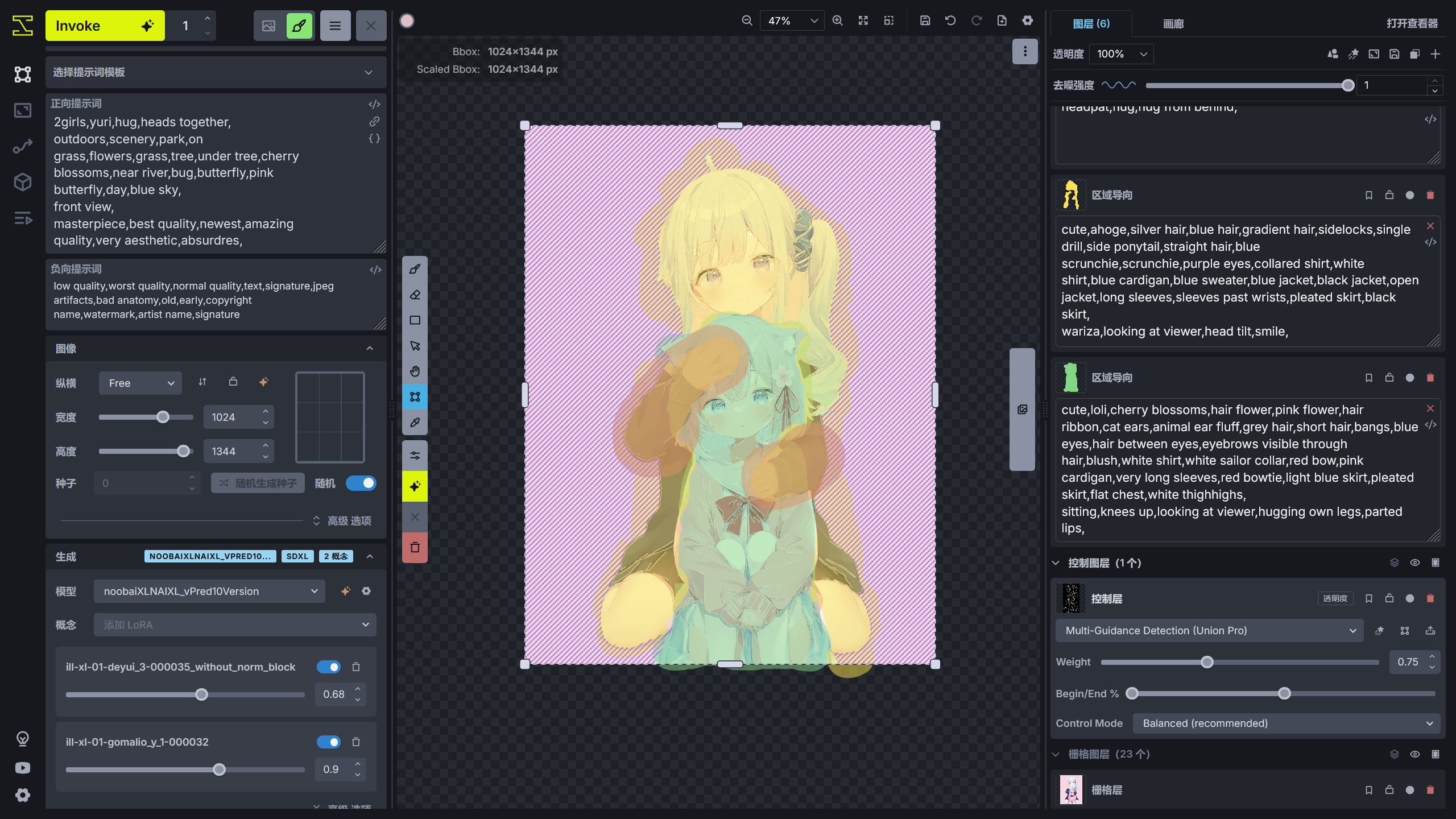Screen dimensions: 1456x819
Task: Click the yellow Invoke button
Action: [105, 26]
